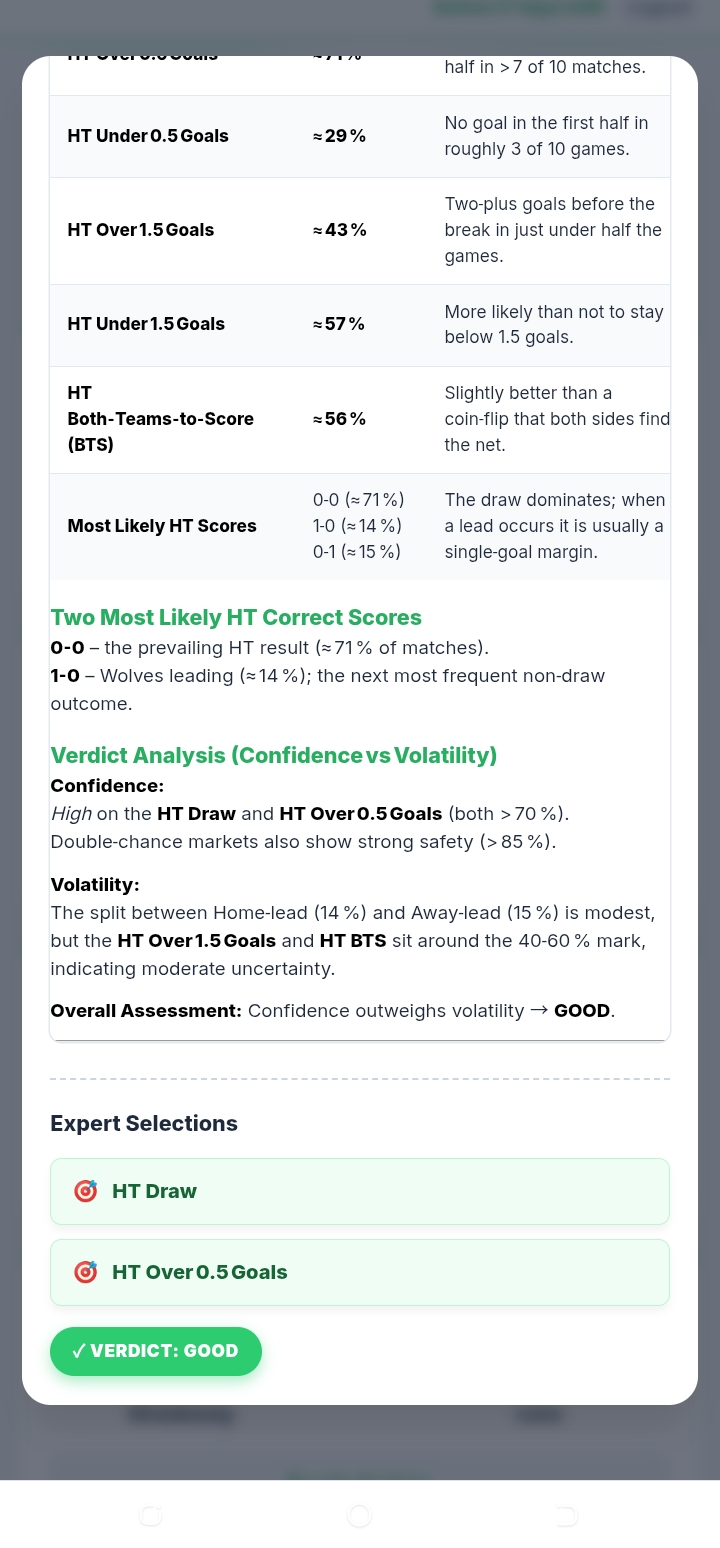Tap the Verdict Analysis heading

[x=273, y=755]
